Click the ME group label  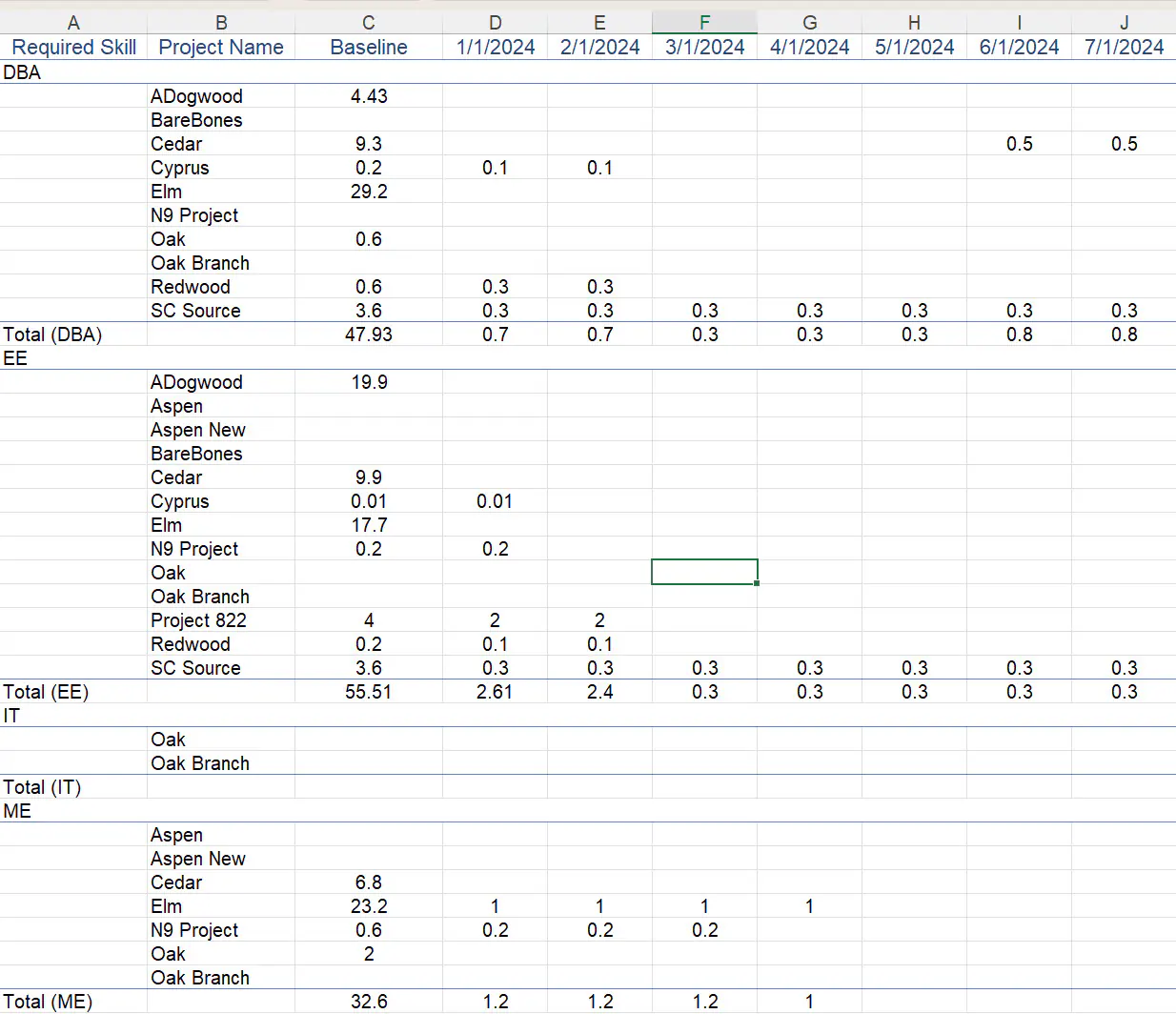point(17,811)
